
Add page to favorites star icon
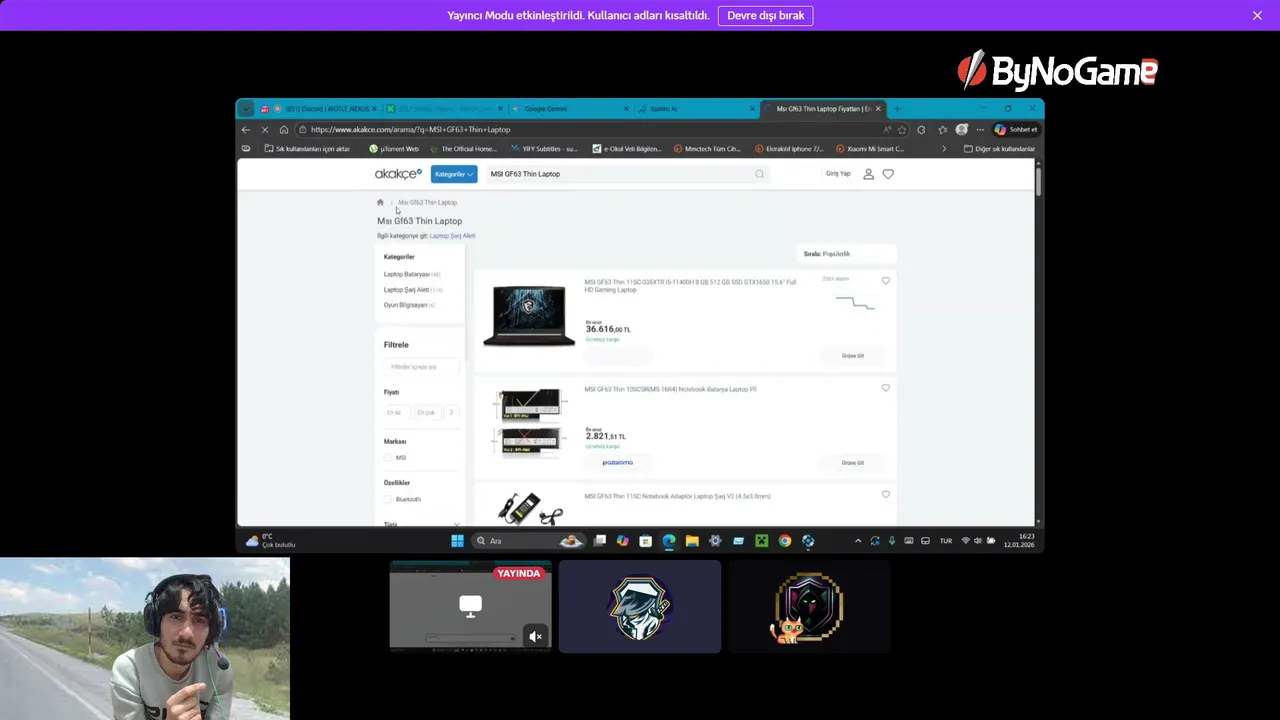click(902, 129)
